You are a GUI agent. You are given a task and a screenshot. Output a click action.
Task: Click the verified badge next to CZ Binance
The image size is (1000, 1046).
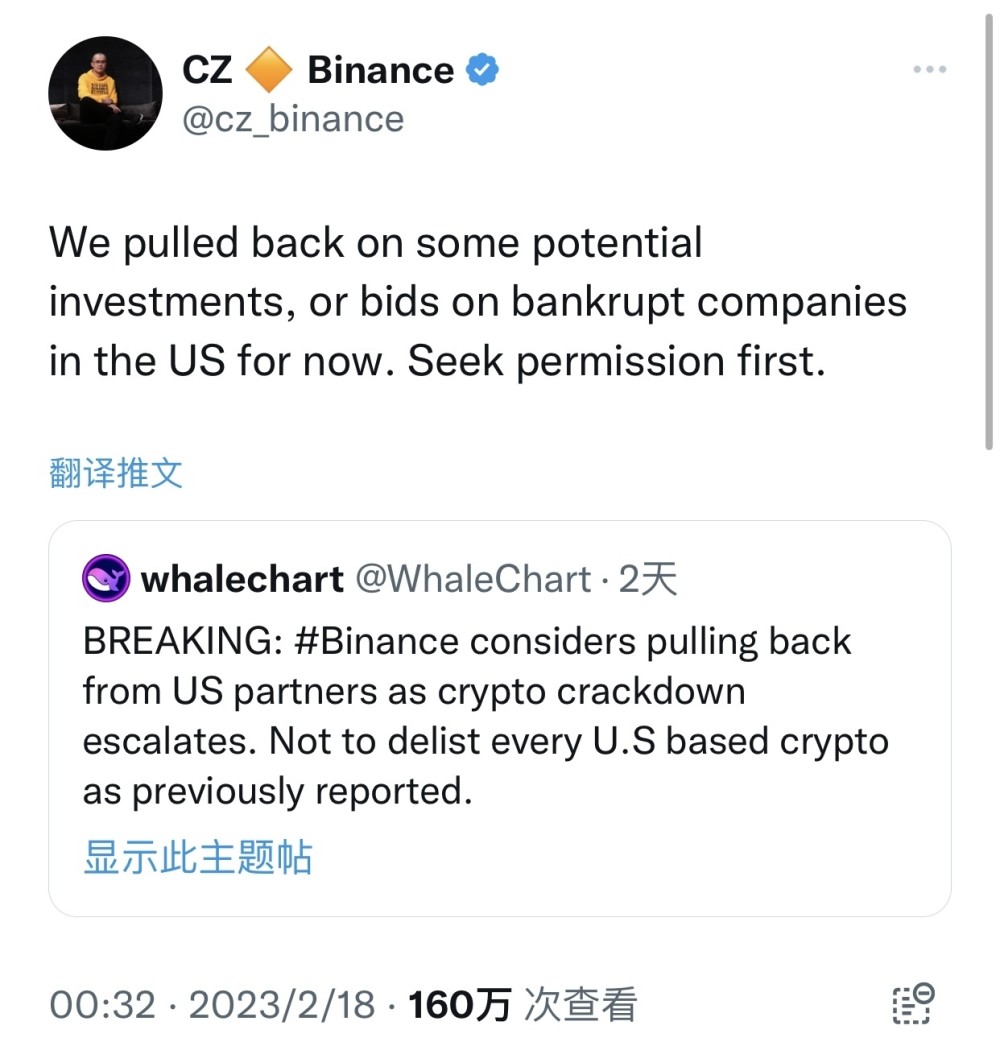482,68
